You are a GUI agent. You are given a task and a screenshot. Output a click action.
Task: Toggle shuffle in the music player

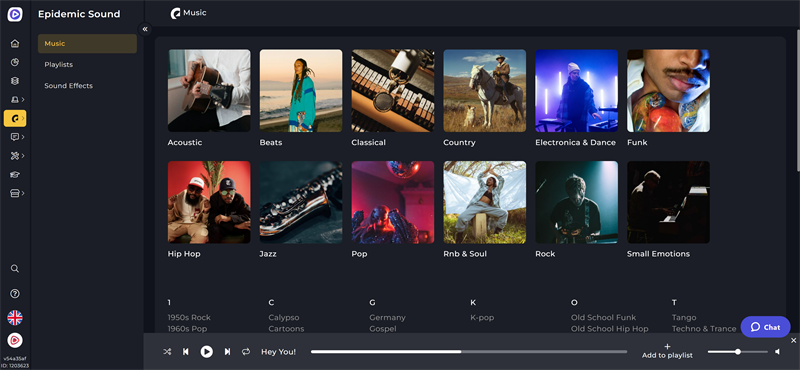pyautogui.click(x=167, y=352)
